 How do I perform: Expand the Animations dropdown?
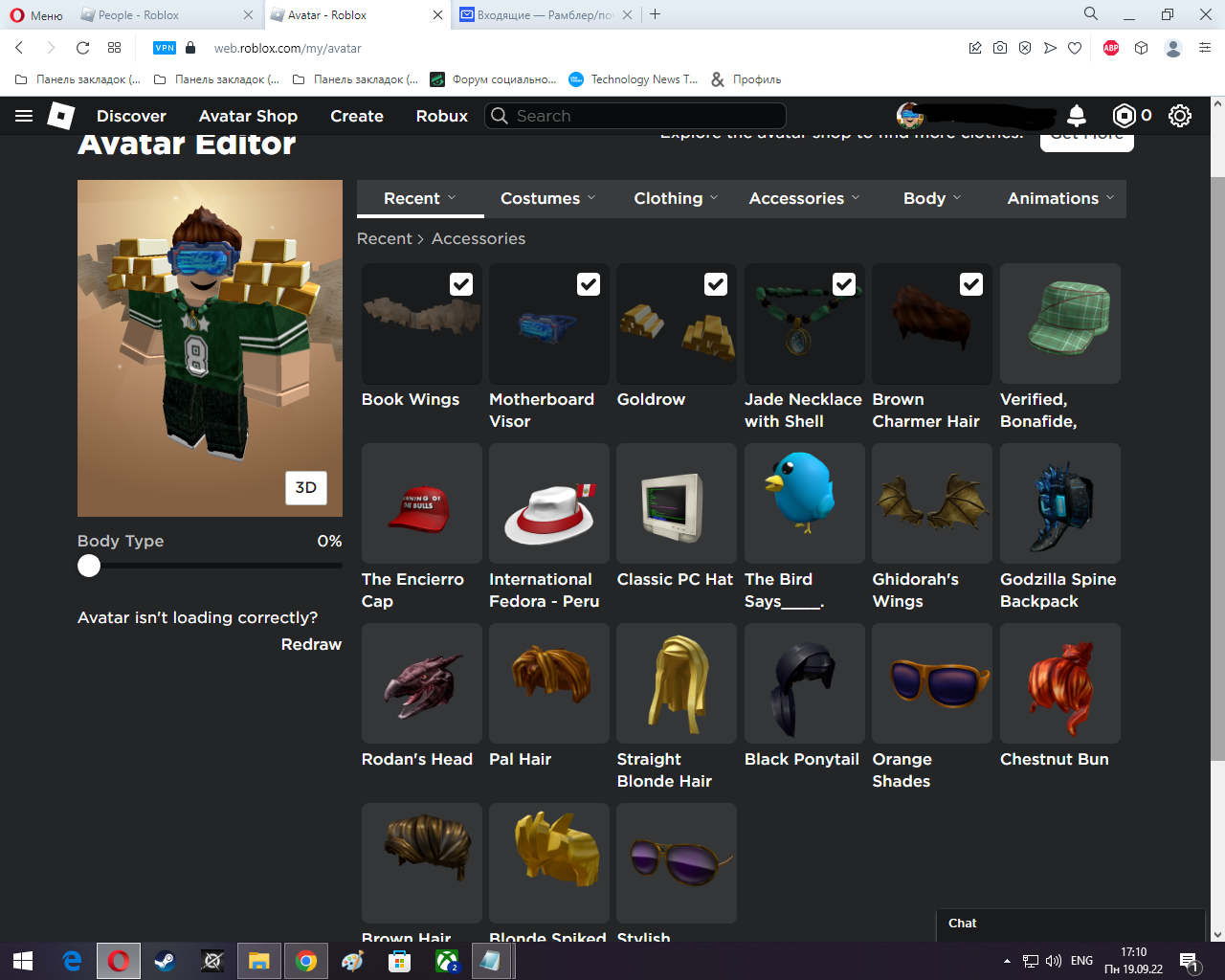click(x=1060, y=198)
